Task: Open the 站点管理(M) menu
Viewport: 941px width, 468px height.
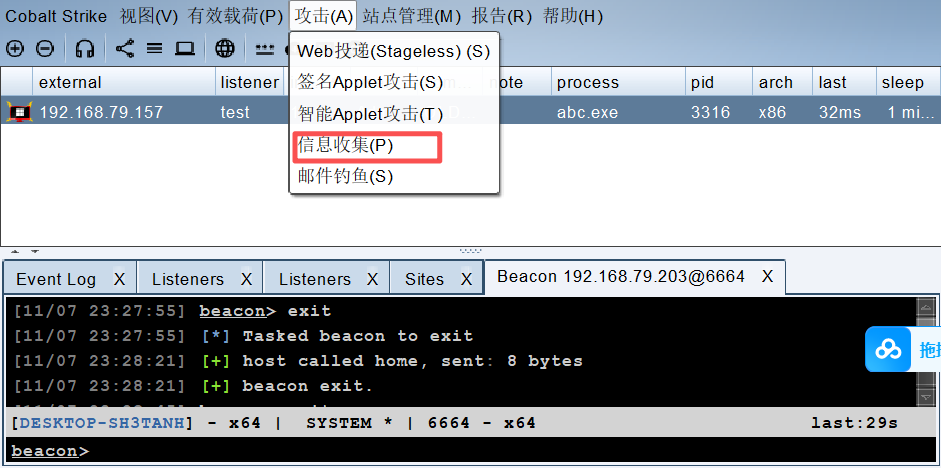Action: click(x=412, y=16)
